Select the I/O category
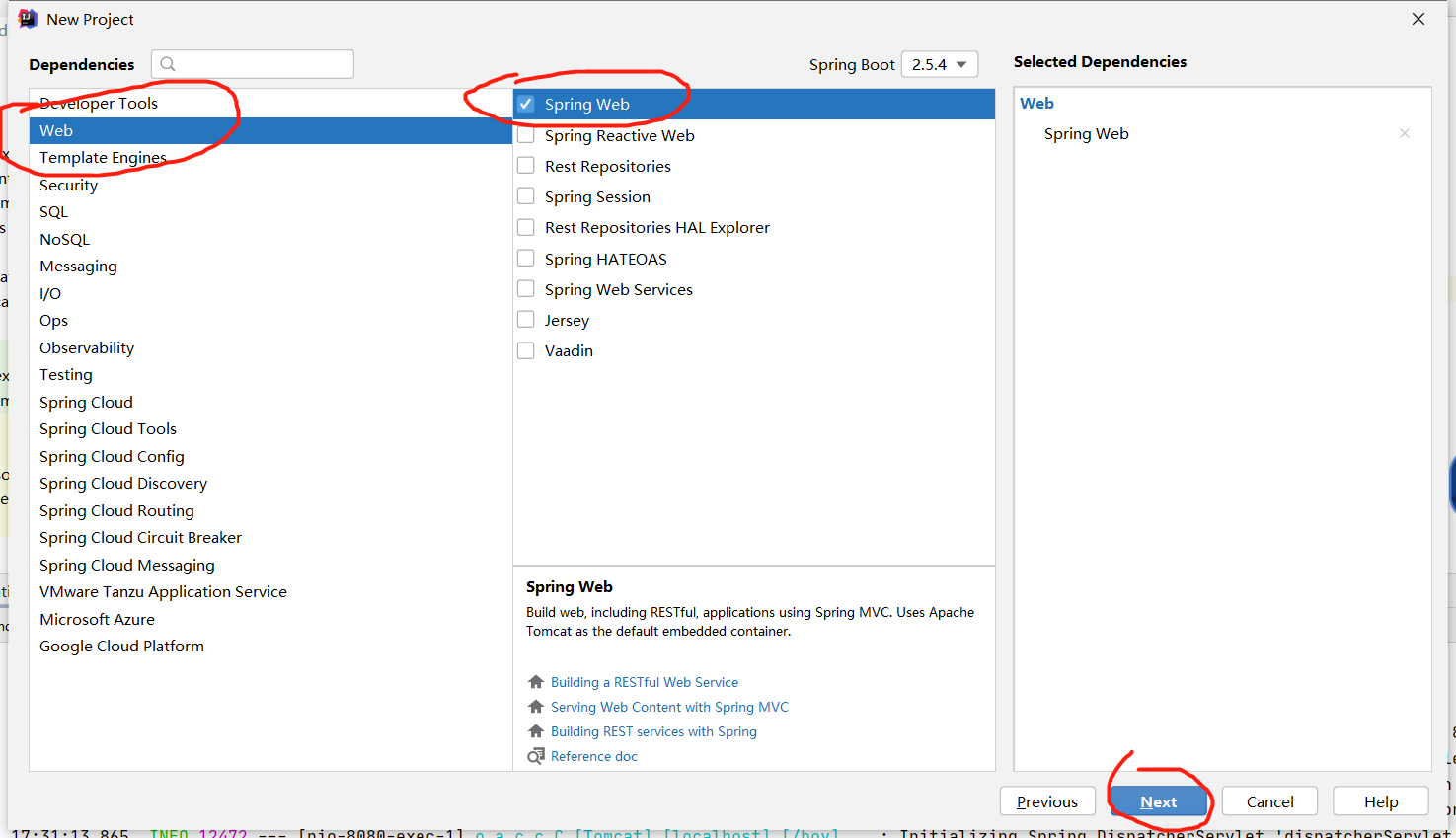The width and height of the screenshot is (1456, 838). pyautogui.click(x=270, y=293)
